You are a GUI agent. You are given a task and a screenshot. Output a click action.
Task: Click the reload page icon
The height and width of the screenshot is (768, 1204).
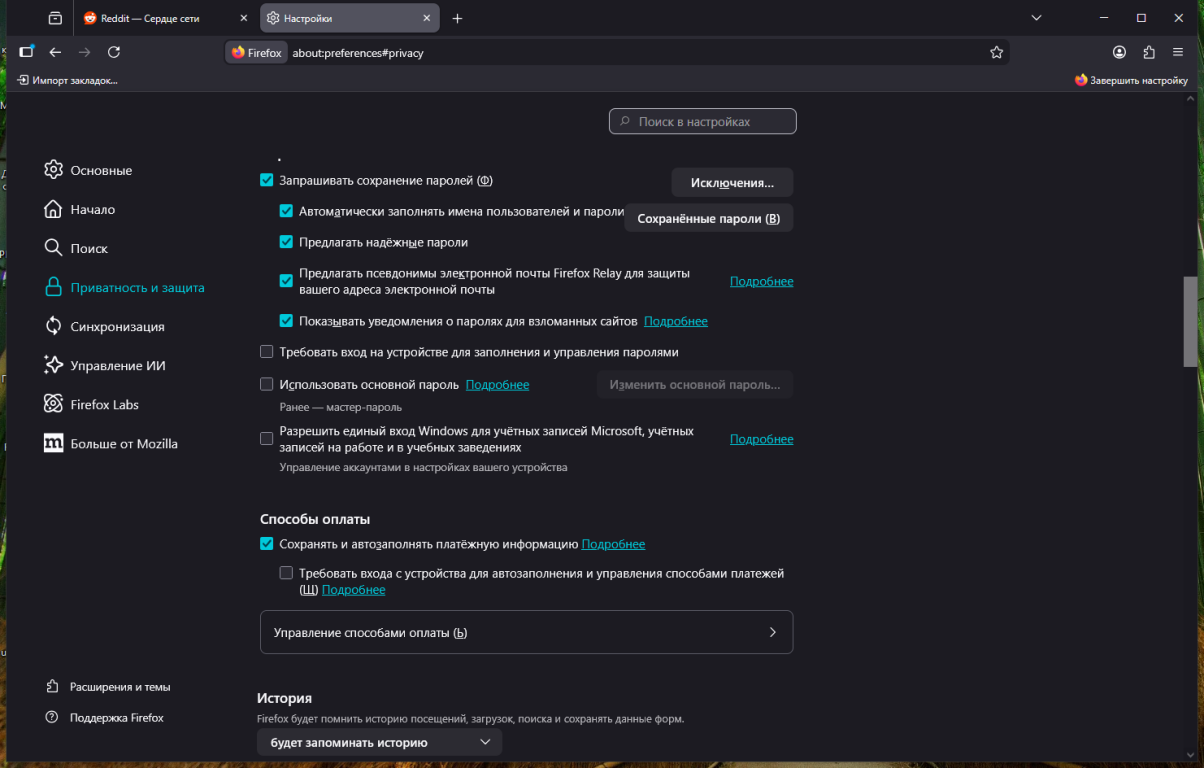(114, 52)
